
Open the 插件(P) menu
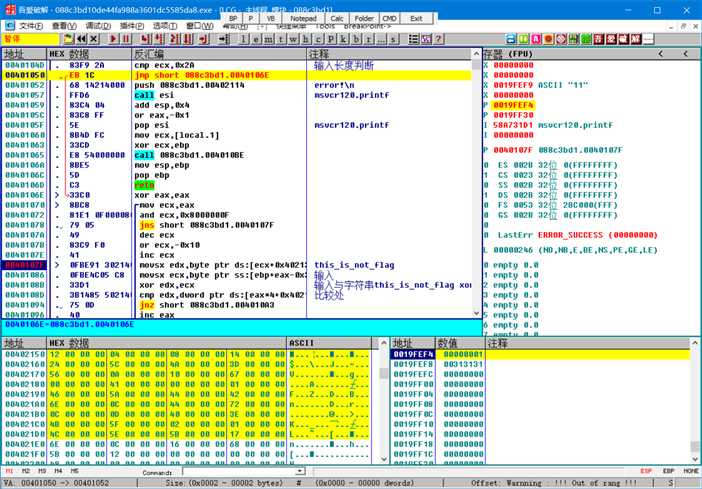(x=132, y=26)
